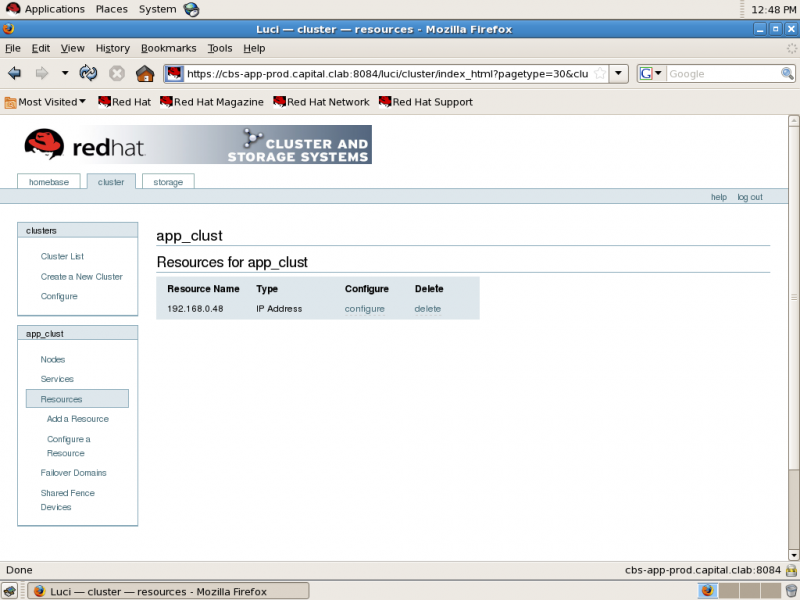
Task: Expand the URL bar dropdown arrow
Action: pyautogui.click(x=618, y=73)
